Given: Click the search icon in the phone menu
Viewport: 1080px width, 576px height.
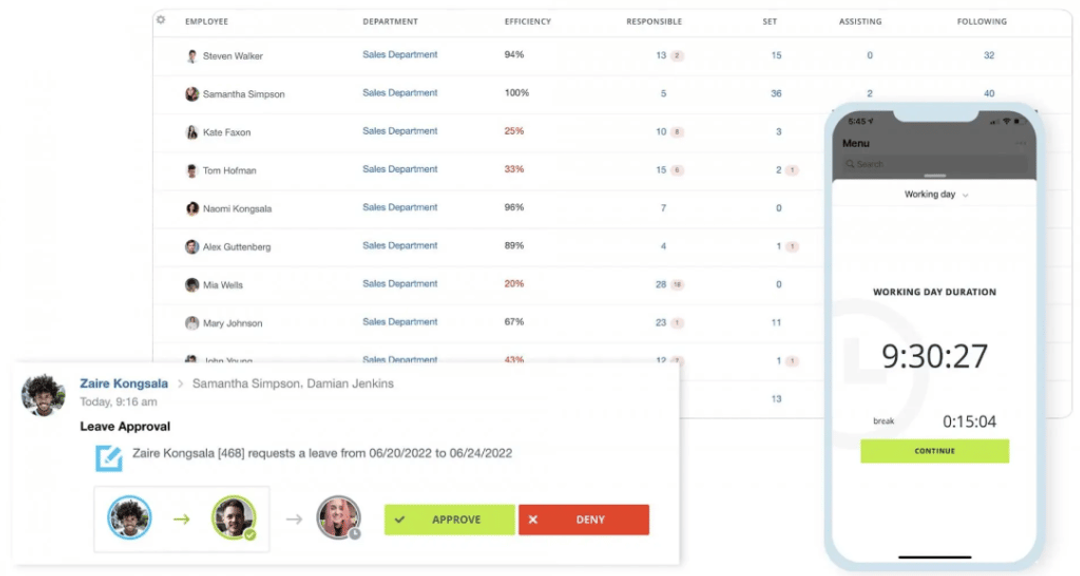Looking at the screenshot, I should (850, 162).
